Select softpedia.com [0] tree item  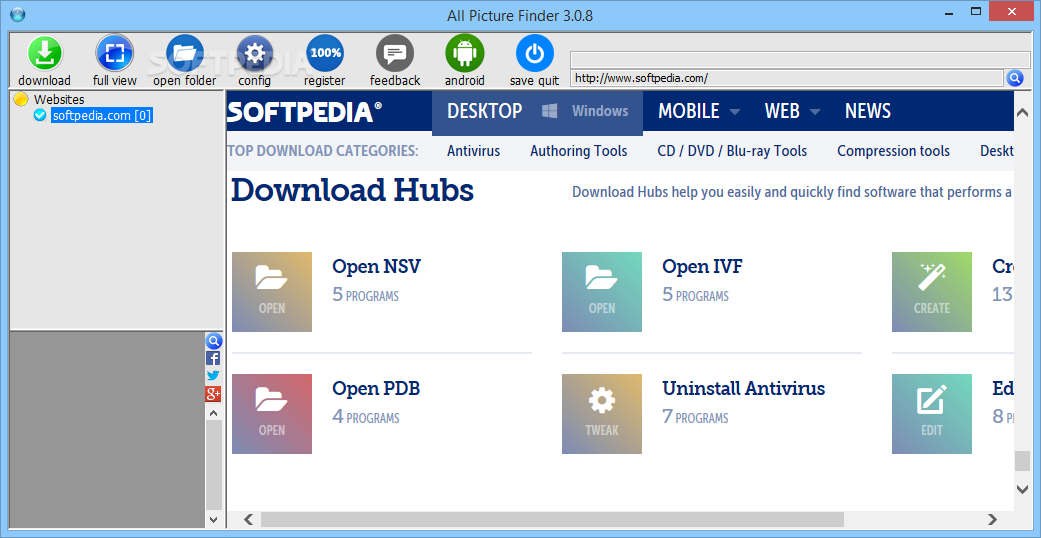tap(102, 116)
